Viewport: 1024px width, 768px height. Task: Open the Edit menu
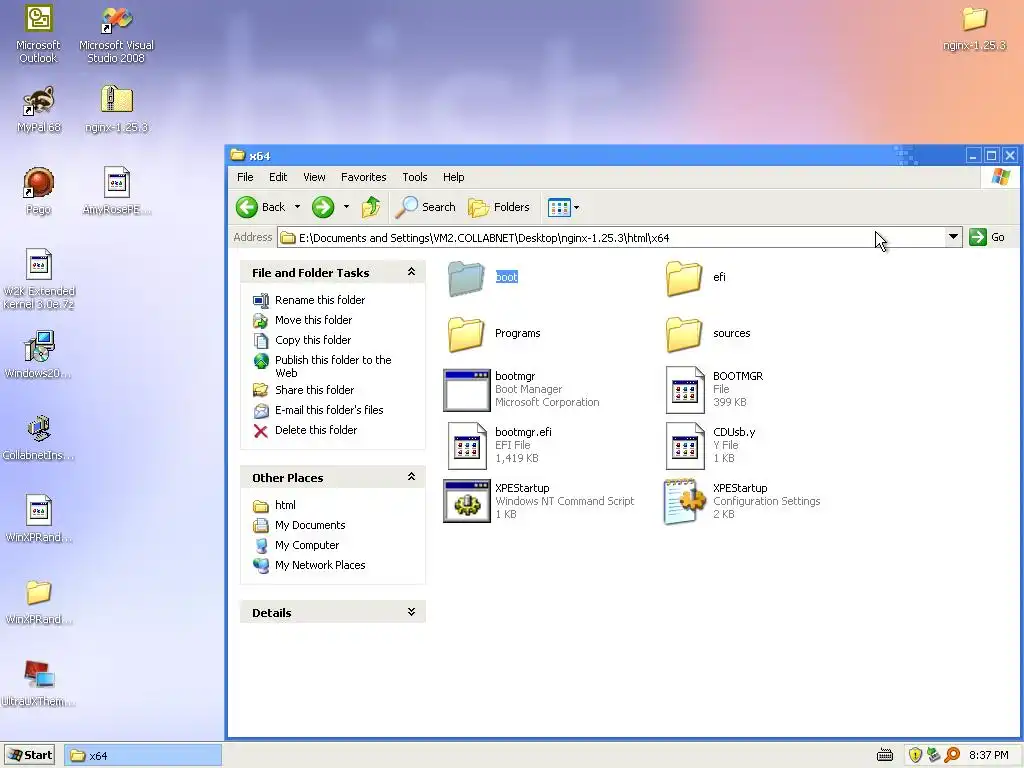coord(278,177)
